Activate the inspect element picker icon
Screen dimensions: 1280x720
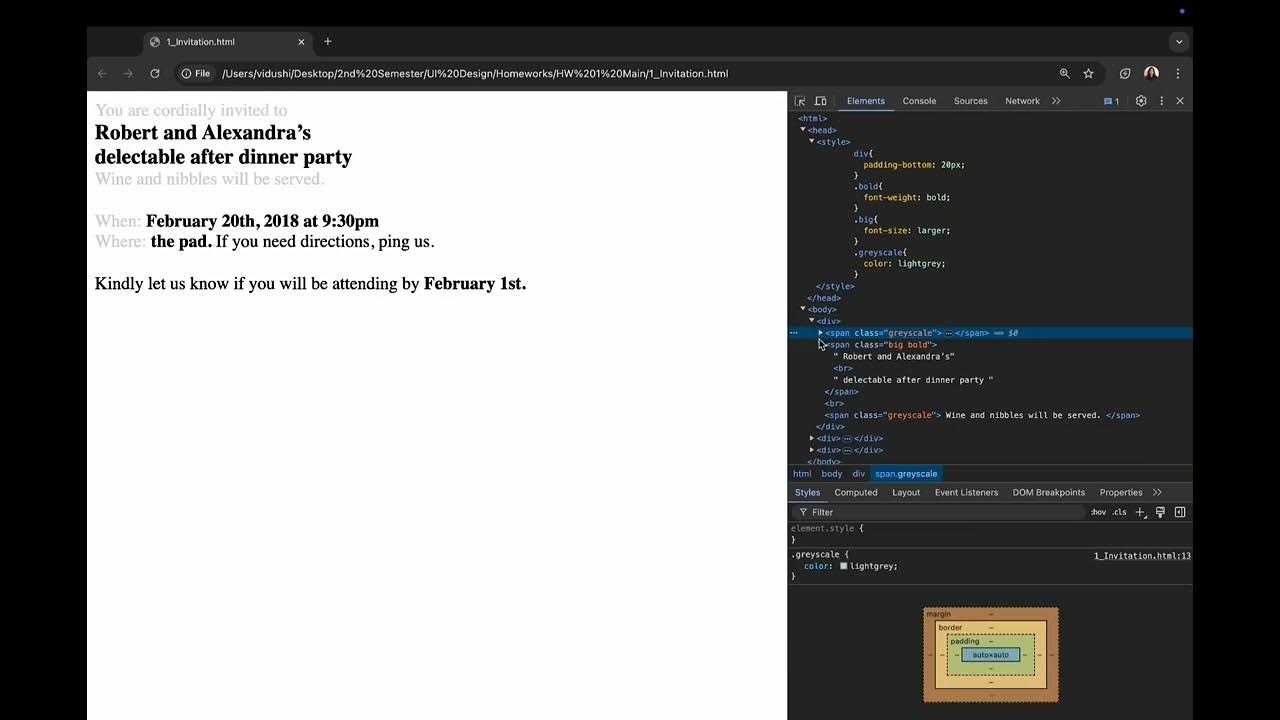pyautogui.click(x=800, y=101)
